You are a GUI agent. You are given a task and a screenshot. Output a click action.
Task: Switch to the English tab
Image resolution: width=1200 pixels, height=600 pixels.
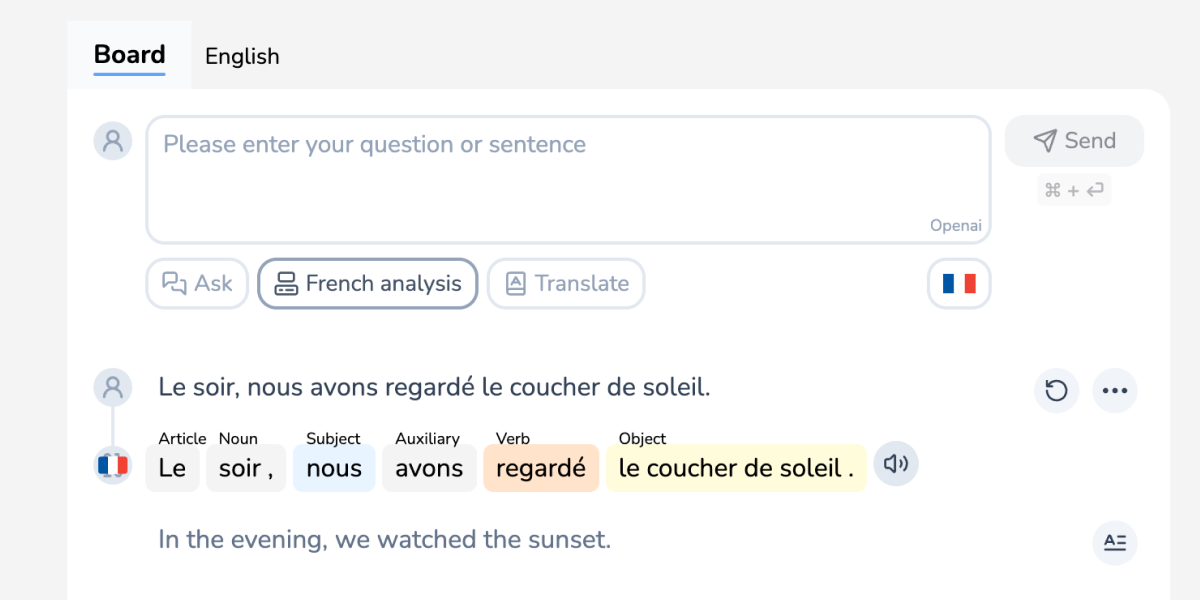click(x=242, y=57)
